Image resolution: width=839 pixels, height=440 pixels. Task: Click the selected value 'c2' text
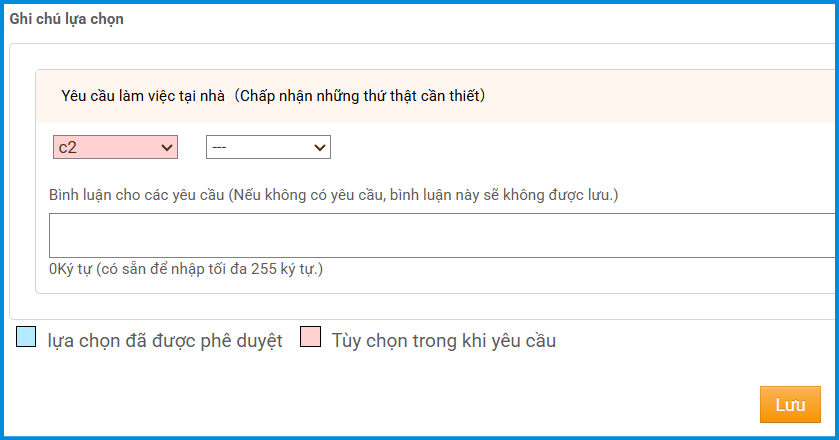click(68, 147)
